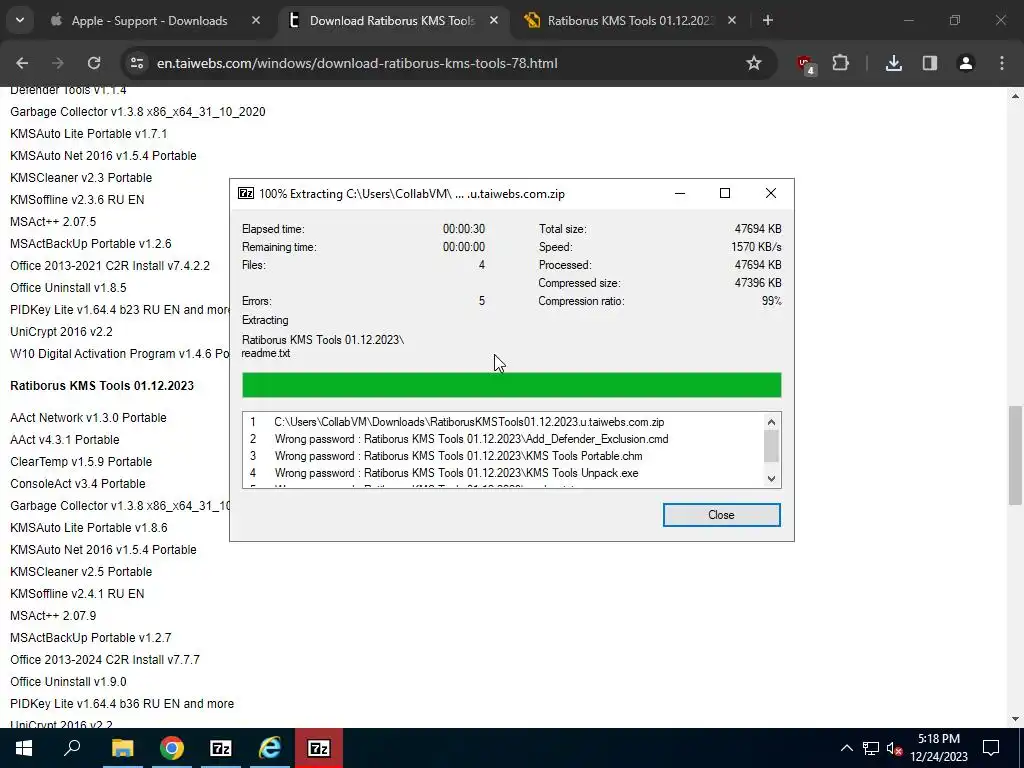This screenshot has height=768, width=1024.
Task: Close the Download Ratiborus KMS Tools tab
Action: 494,21
